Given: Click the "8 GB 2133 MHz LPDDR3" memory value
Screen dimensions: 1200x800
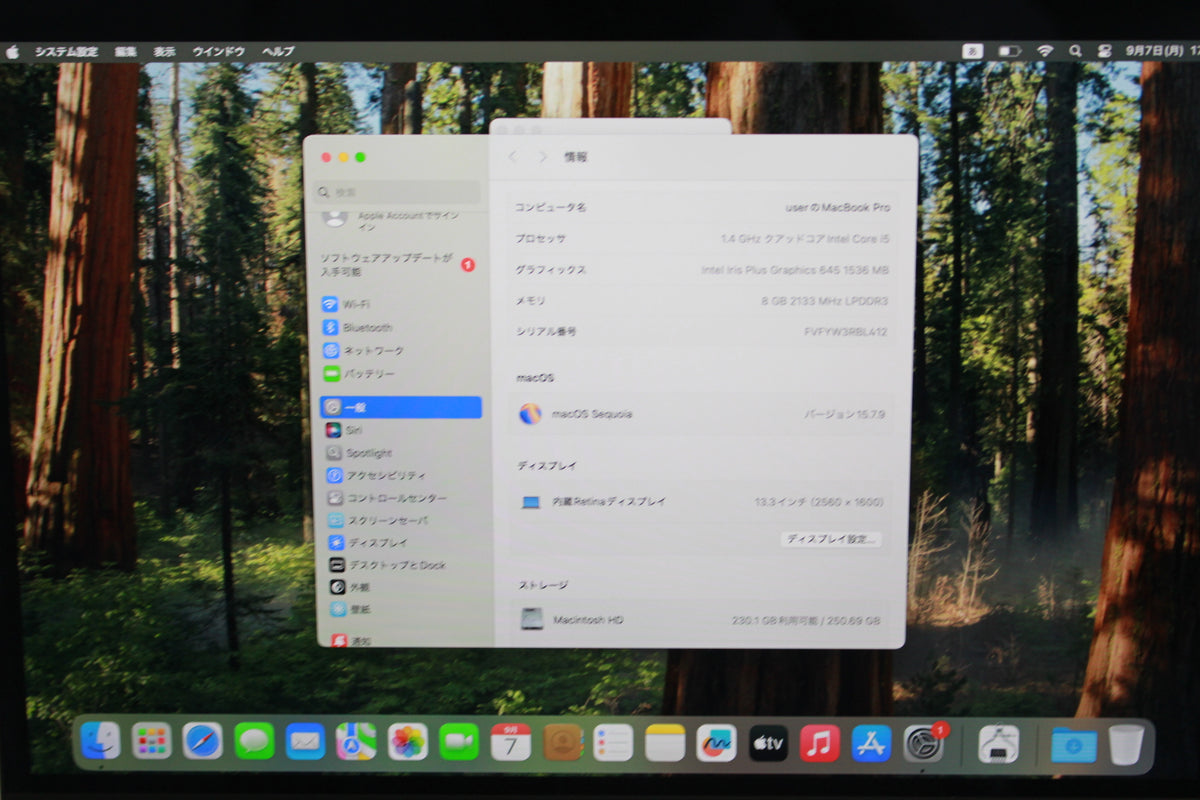Looking at the screenshot, I should pos(825,301).
